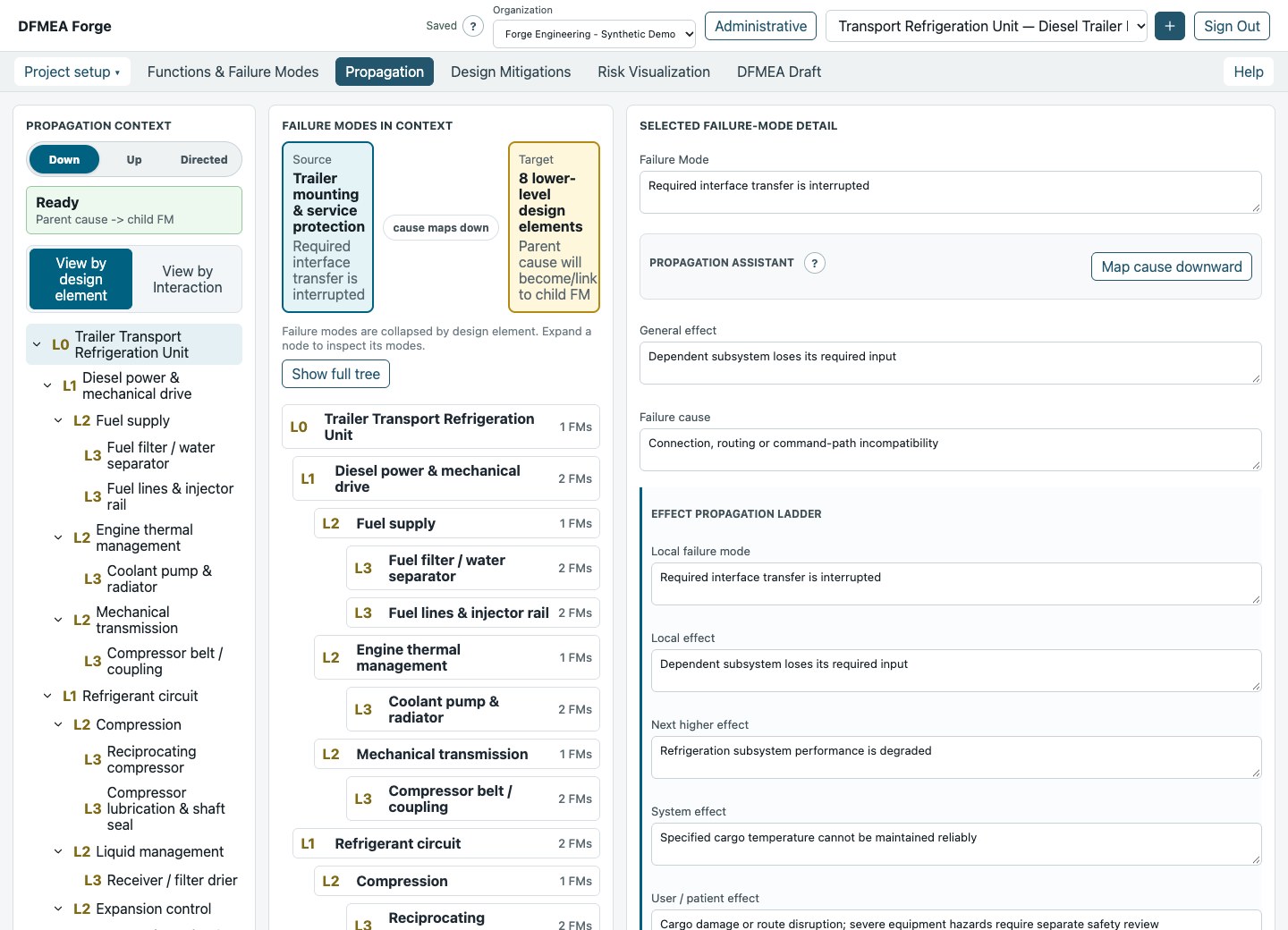
Task: Click the System effect text field
Action: click(x=956, y=844)
